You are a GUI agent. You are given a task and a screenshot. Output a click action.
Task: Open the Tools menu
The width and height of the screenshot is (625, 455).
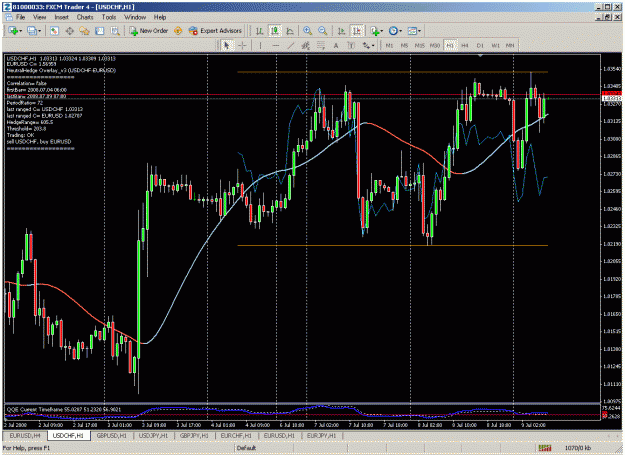tap(108, 17)
